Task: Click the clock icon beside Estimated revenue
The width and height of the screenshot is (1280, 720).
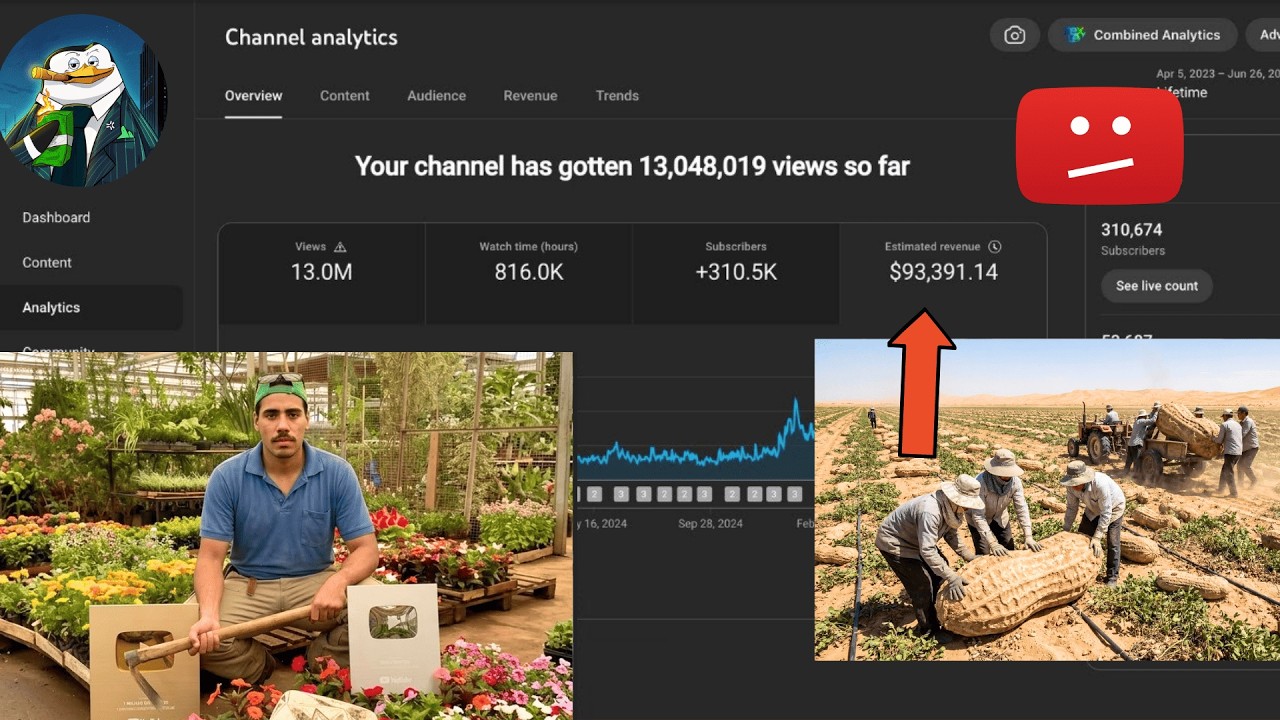Action: (x=994, y=246)
